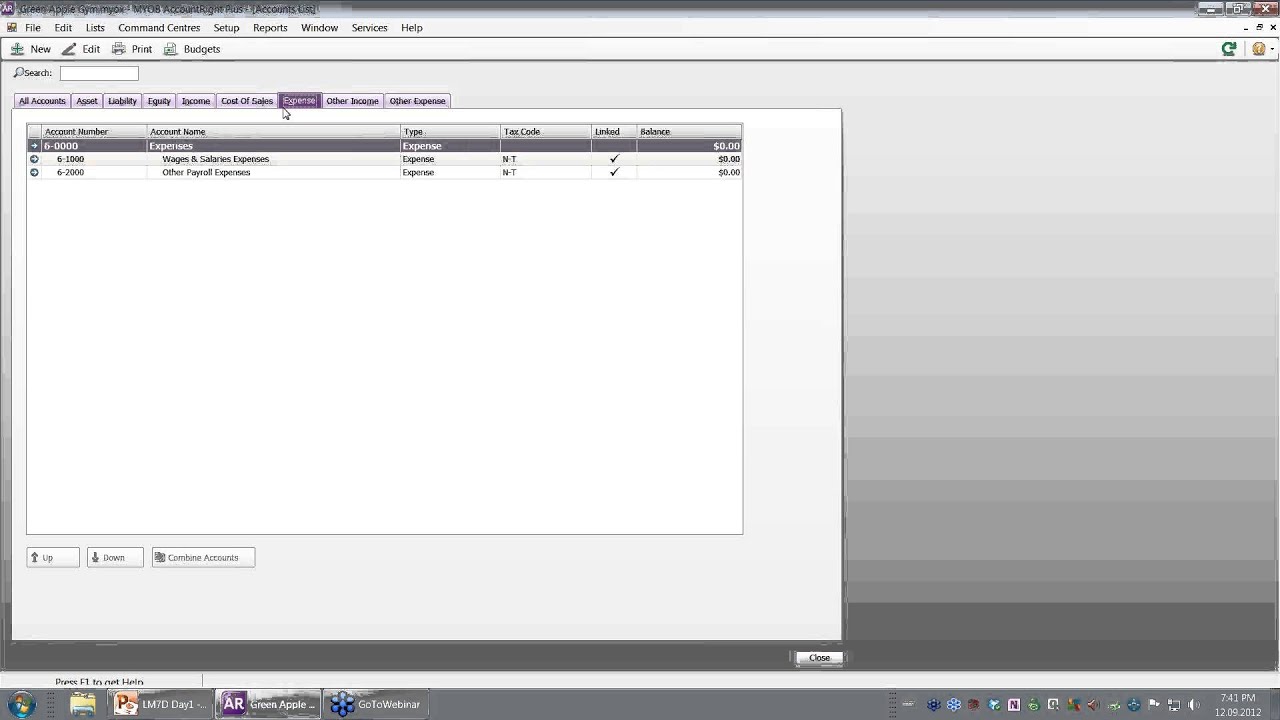1280x720 pixels.
Task: Click the clock showing 7:41 PM
Action: pyautogui.click(x=1238, y=698)
